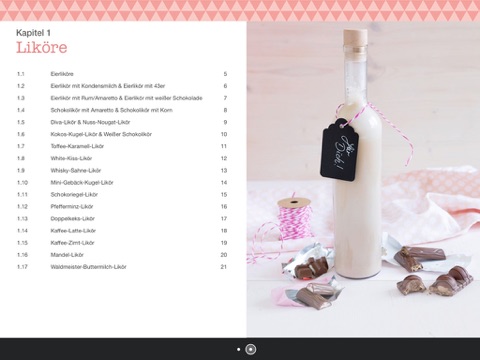Select the Liköre chapter heading
The width and height of the screenshot is (480, 360).
pos(42,47)
